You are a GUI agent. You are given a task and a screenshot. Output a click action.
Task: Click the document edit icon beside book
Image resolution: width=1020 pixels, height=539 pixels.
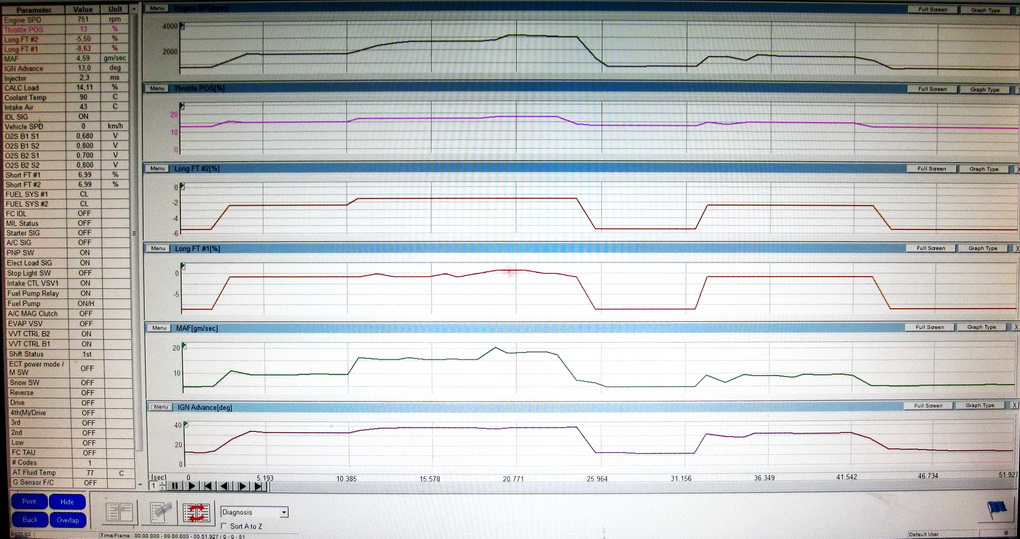(158, 512)
